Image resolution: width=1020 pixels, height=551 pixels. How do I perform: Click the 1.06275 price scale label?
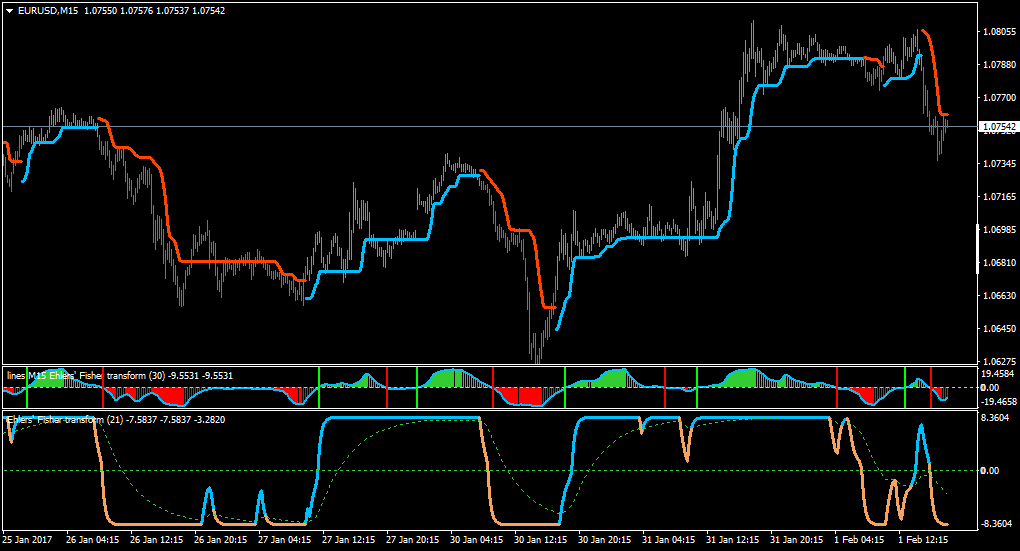point(999,361)
